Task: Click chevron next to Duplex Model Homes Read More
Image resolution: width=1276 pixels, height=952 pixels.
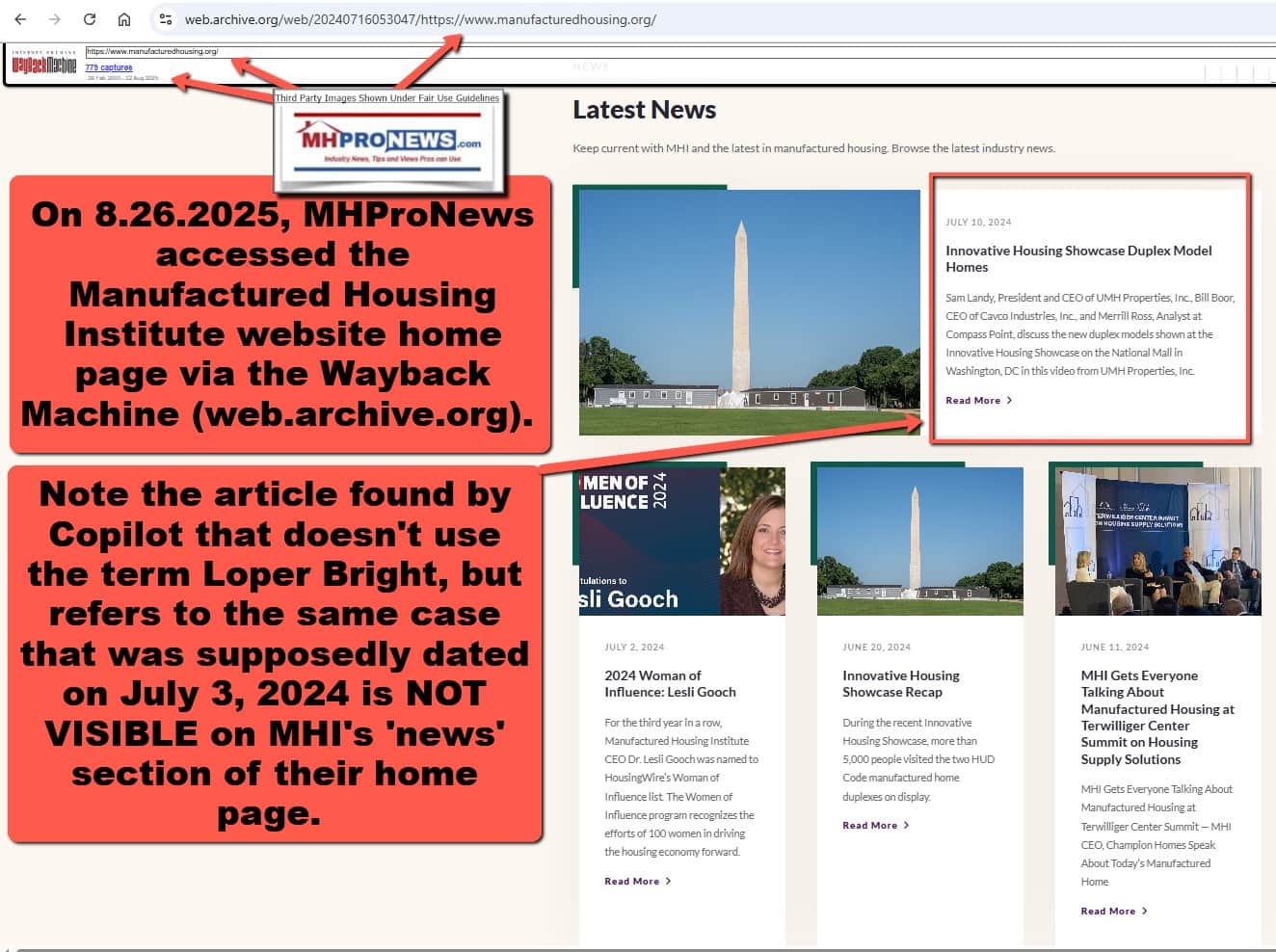Action: (x=1009, y=400)
